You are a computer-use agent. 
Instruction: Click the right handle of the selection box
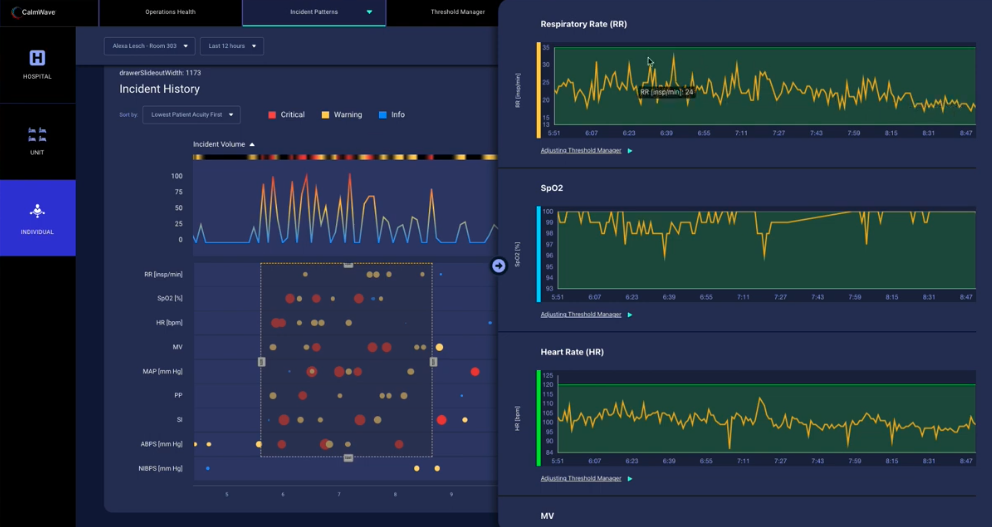pos(433,361)
